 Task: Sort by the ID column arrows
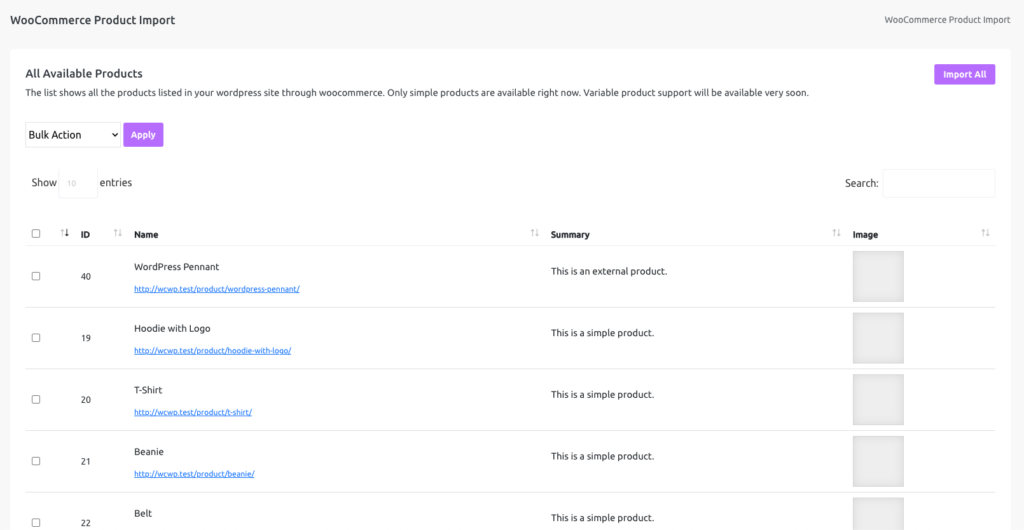118,233
